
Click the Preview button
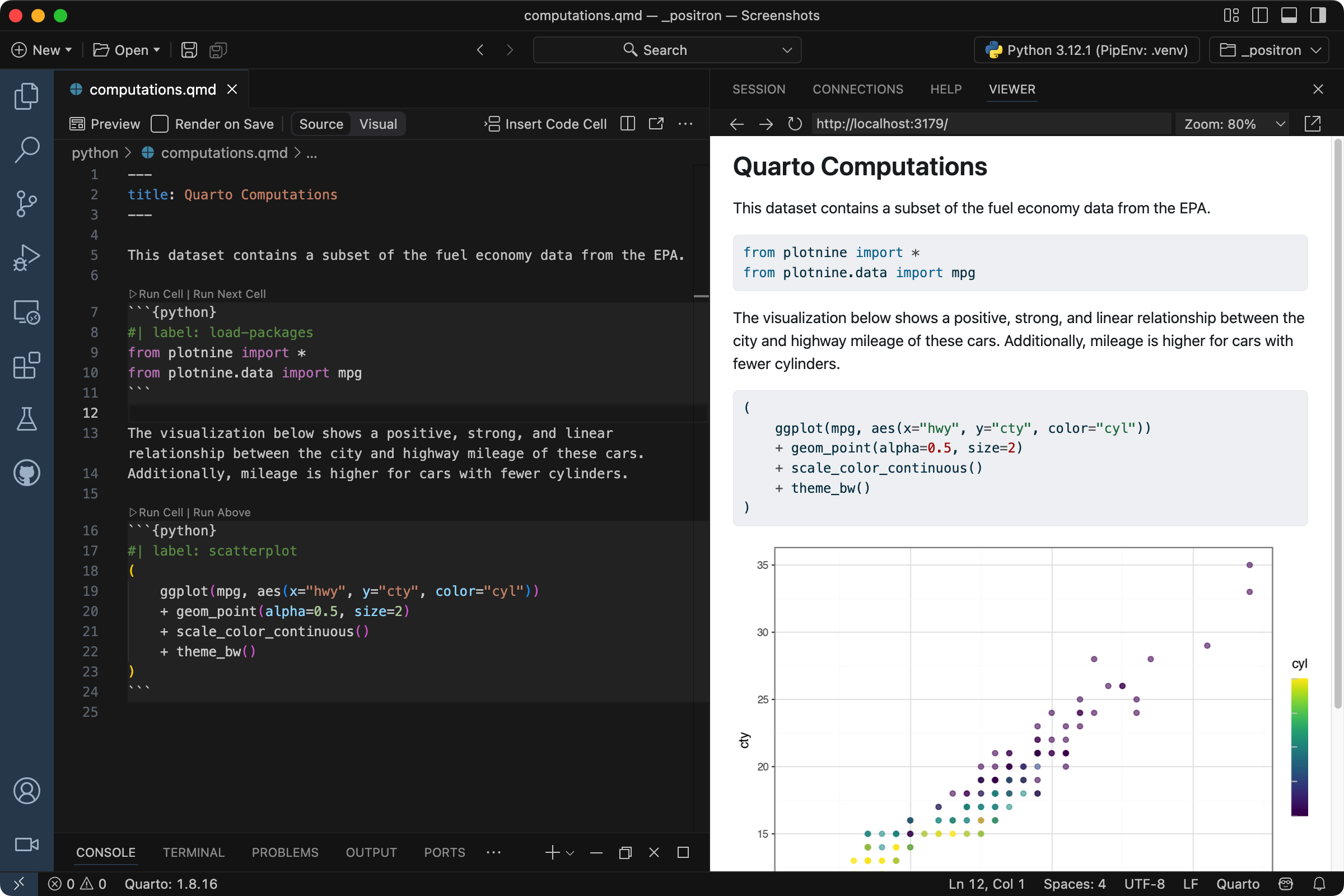(x=105, y=123)
